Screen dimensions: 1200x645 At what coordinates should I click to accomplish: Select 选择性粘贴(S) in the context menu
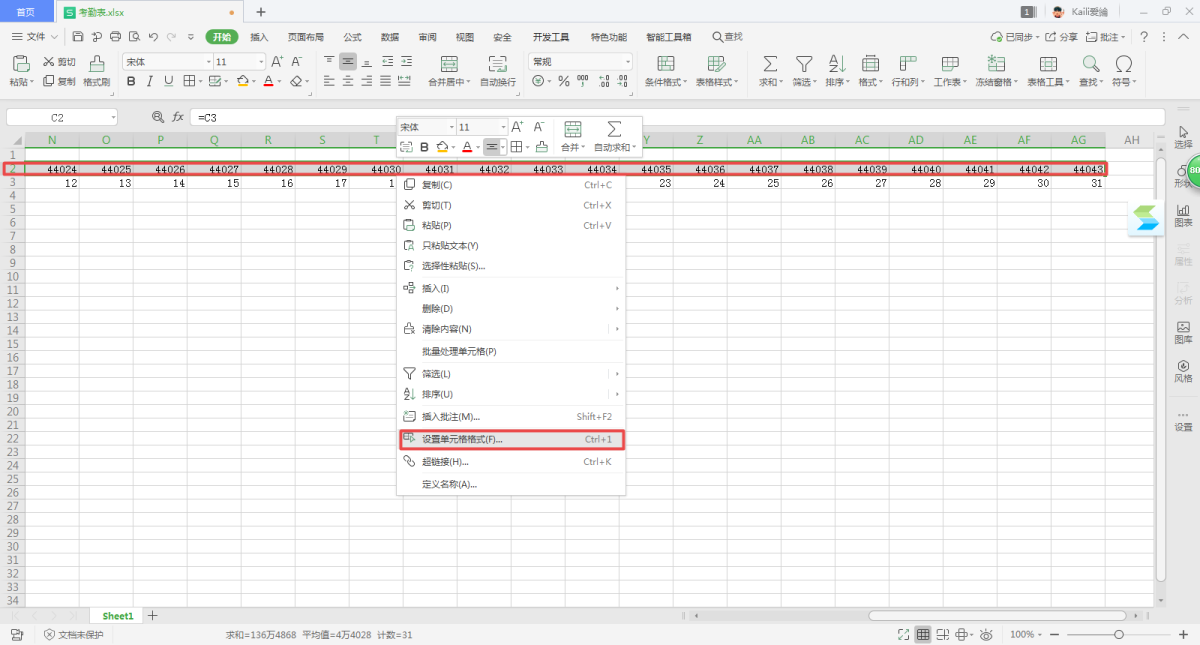(x=453, y=266)
